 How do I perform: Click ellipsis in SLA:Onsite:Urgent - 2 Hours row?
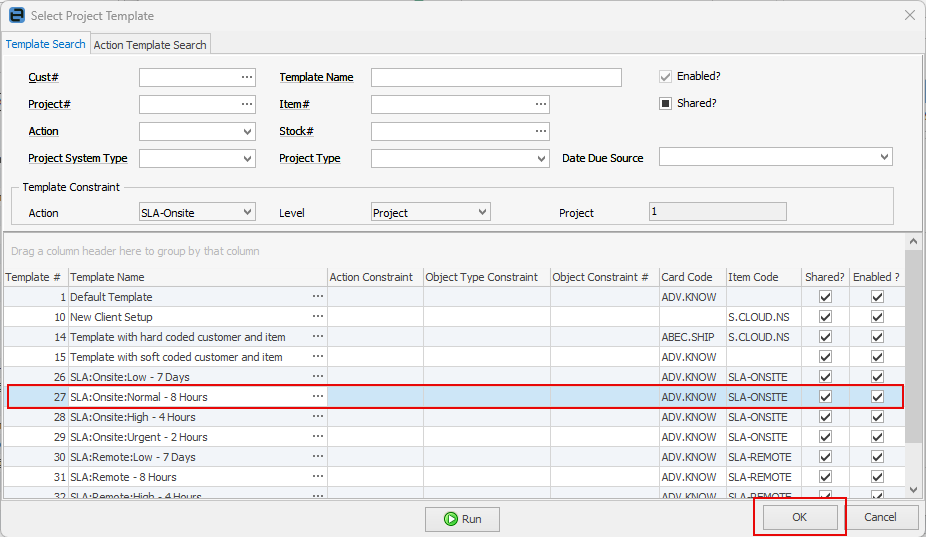[318, 437]
